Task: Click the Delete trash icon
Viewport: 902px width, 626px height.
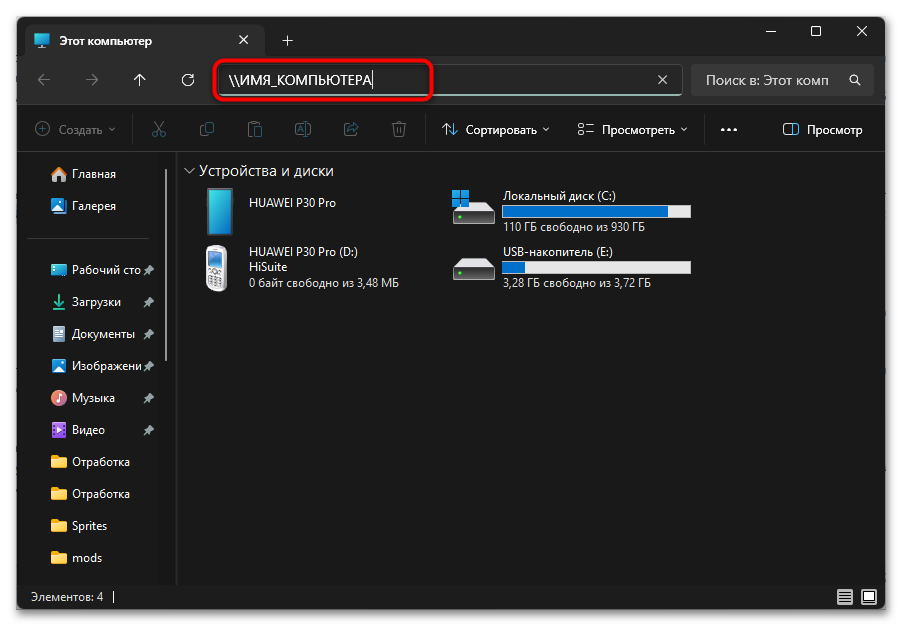Action: 399,129
